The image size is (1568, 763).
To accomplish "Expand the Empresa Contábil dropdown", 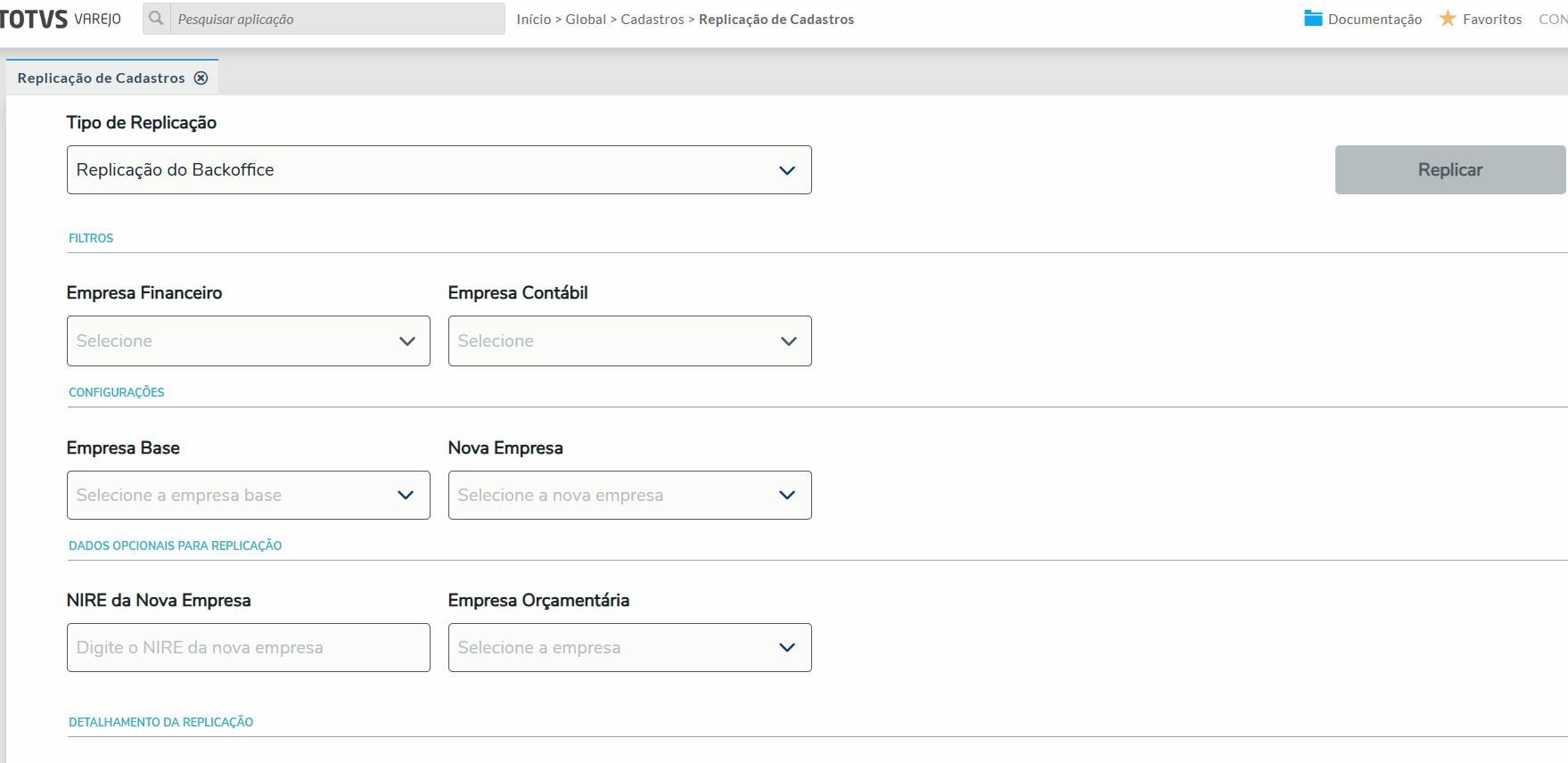I will click(629, 341).
